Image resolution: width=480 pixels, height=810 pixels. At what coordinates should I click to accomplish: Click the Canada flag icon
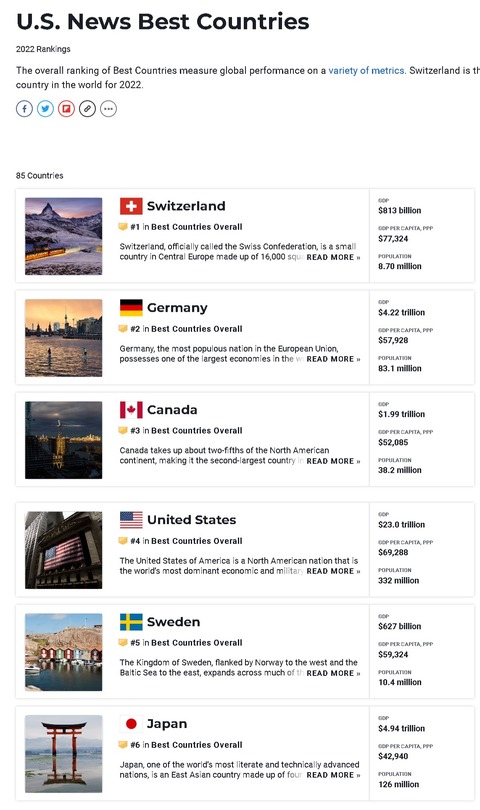tap(131, 410)
